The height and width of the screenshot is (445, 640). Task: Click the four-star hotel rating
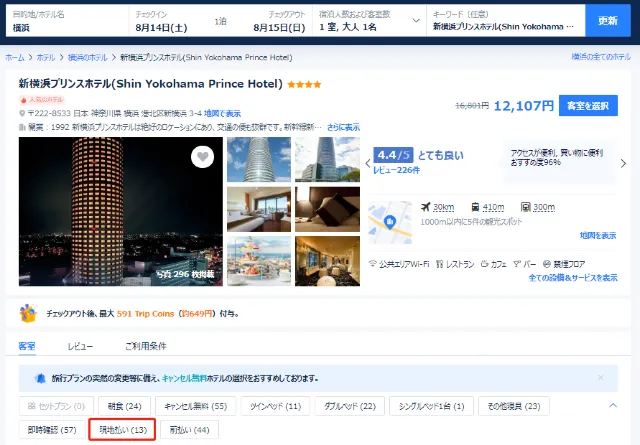click(x=304, y=85)
